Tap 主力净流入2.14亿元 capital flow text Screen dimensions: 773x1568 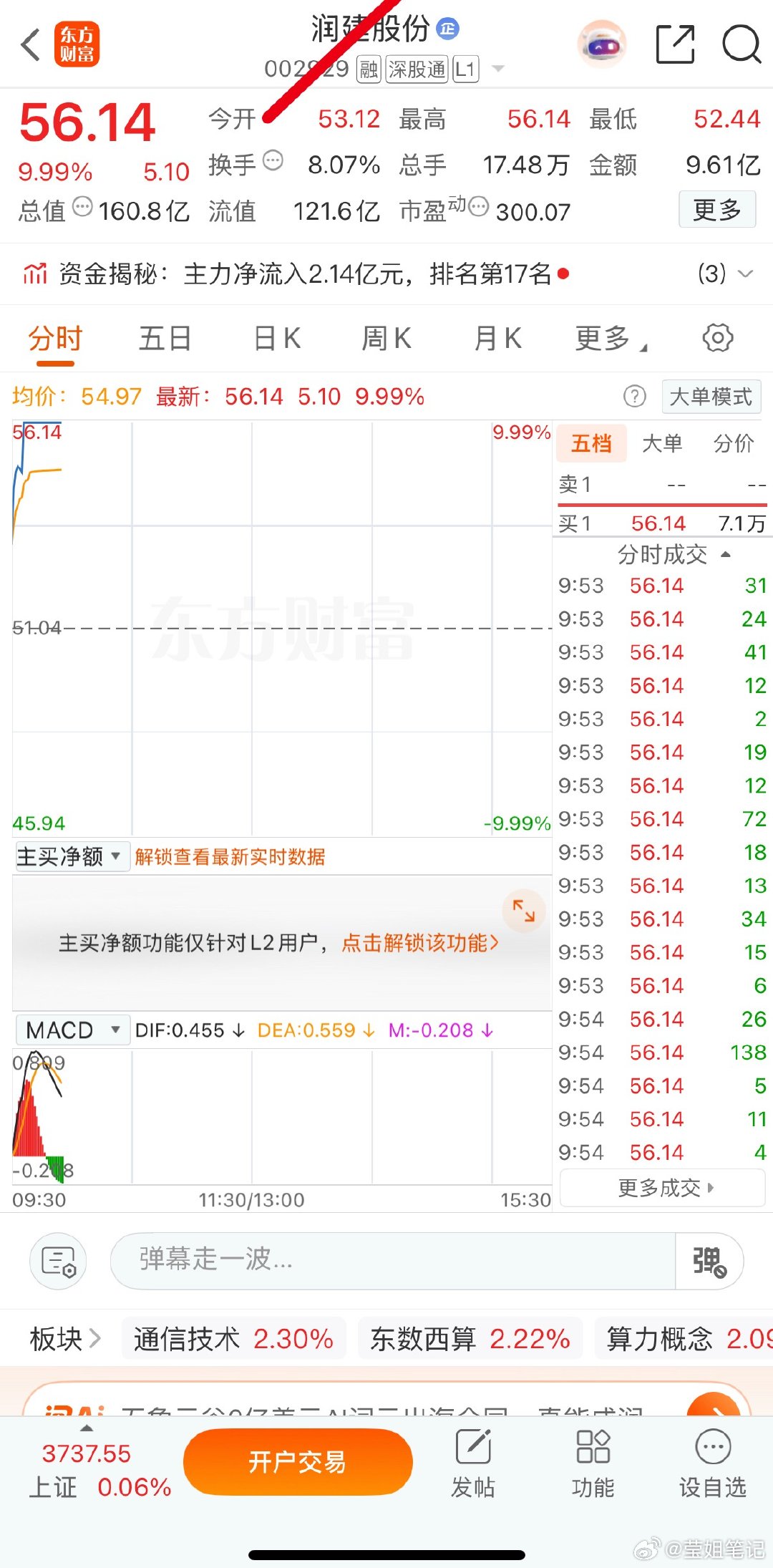(x=296, y=274)
